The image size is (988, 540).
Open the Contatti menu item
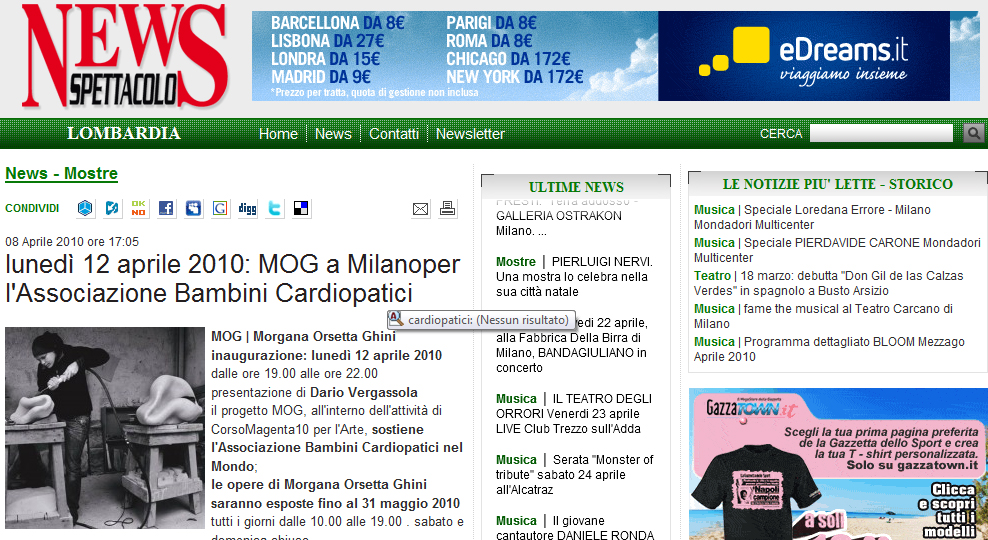pyautogui.click(x=394, y=134)
